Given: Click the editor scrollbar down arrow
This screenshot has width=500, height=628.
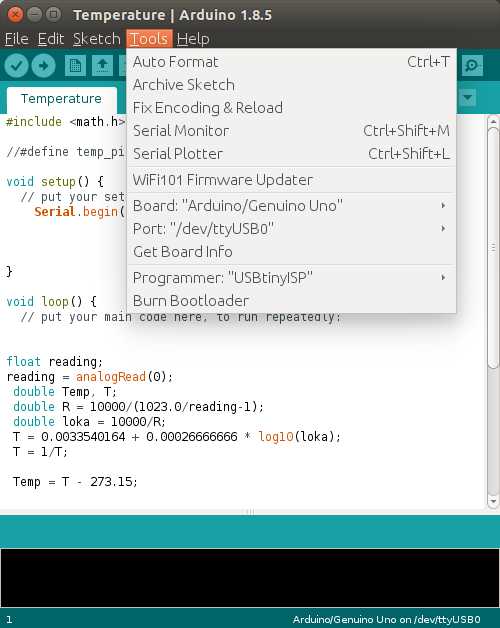Looking at the screenshot, I should point(493,501).
